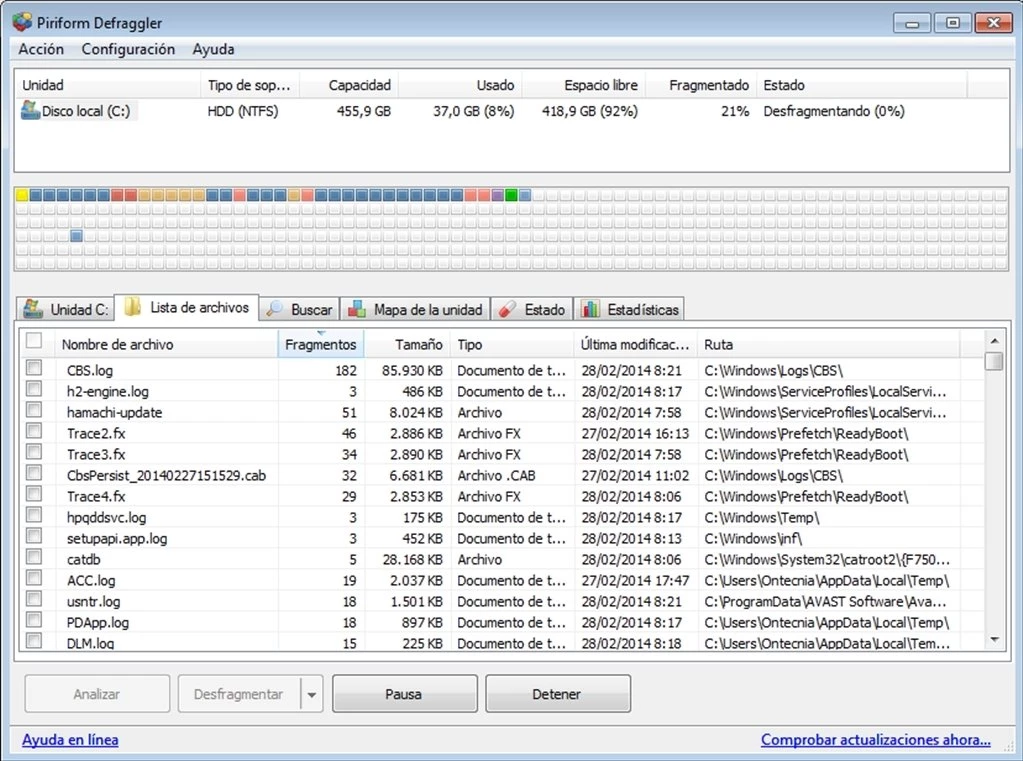This screenshot has width=1023, height=761.
Task: Open the Desfragmentar dropdown arrow
Action: pyautogui.click(x=312, y=694)
